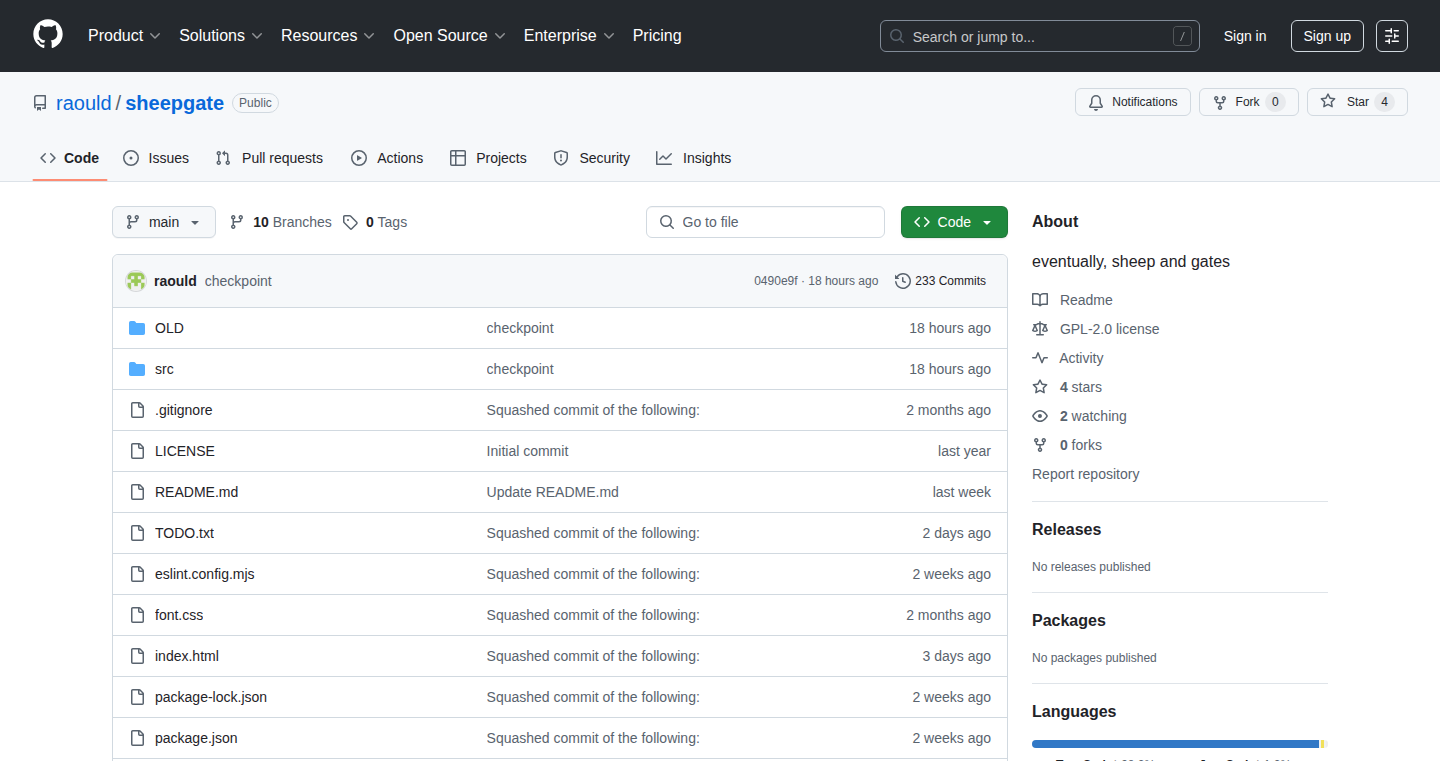The width and height of the screenshot is (1440, 761).
Task: Click the star icon in Star button
Action: [1328, 101]
